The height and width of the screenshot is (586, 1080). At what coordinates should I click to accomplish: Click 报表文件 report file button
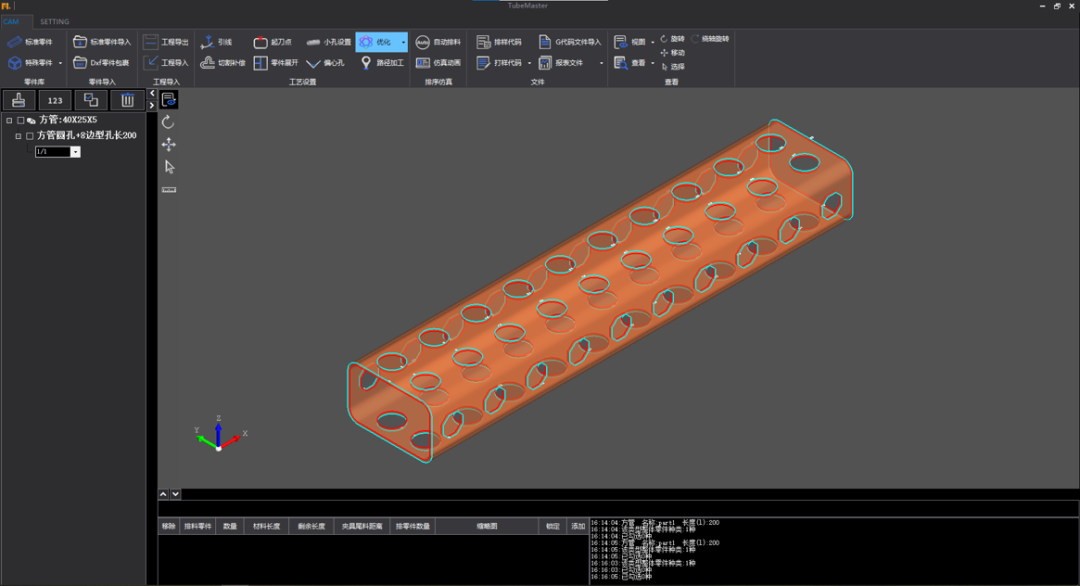click(x=561, y=63)
